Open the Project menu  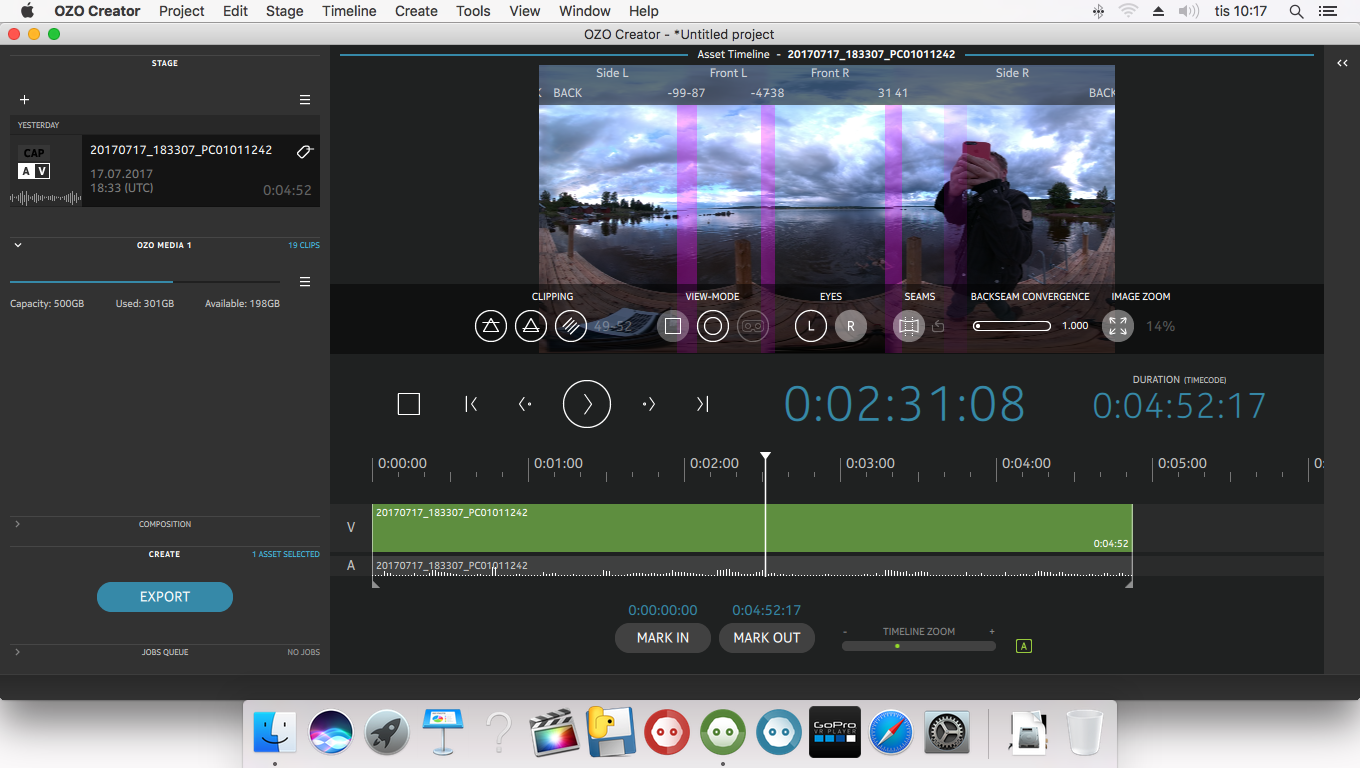tap(182, 11)
